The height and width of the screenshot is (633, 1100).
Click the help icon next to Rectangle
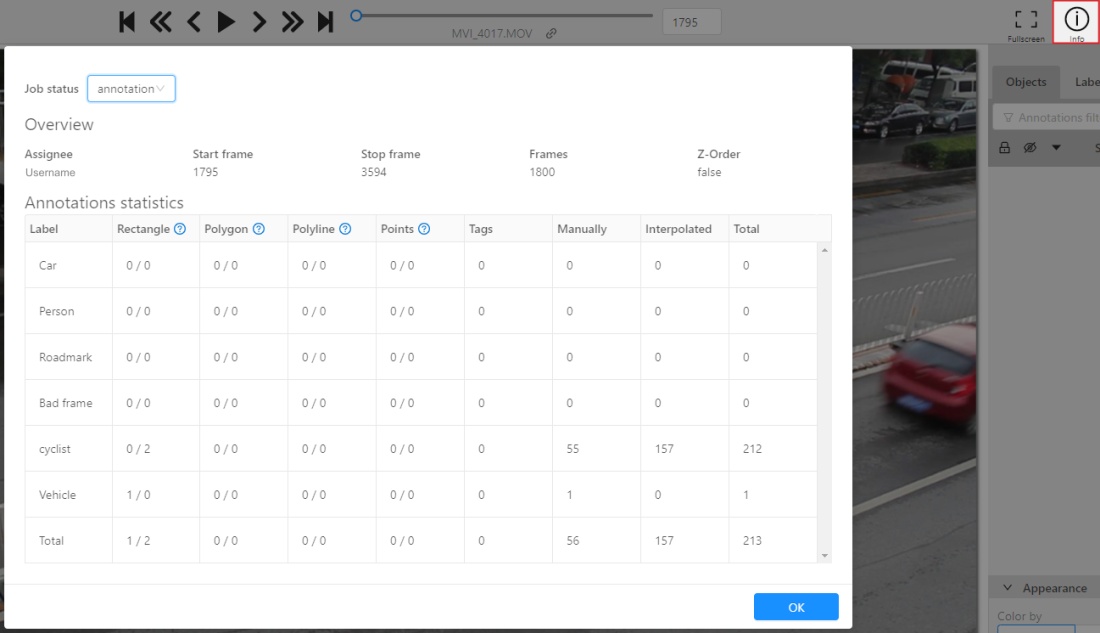point(180,229)
